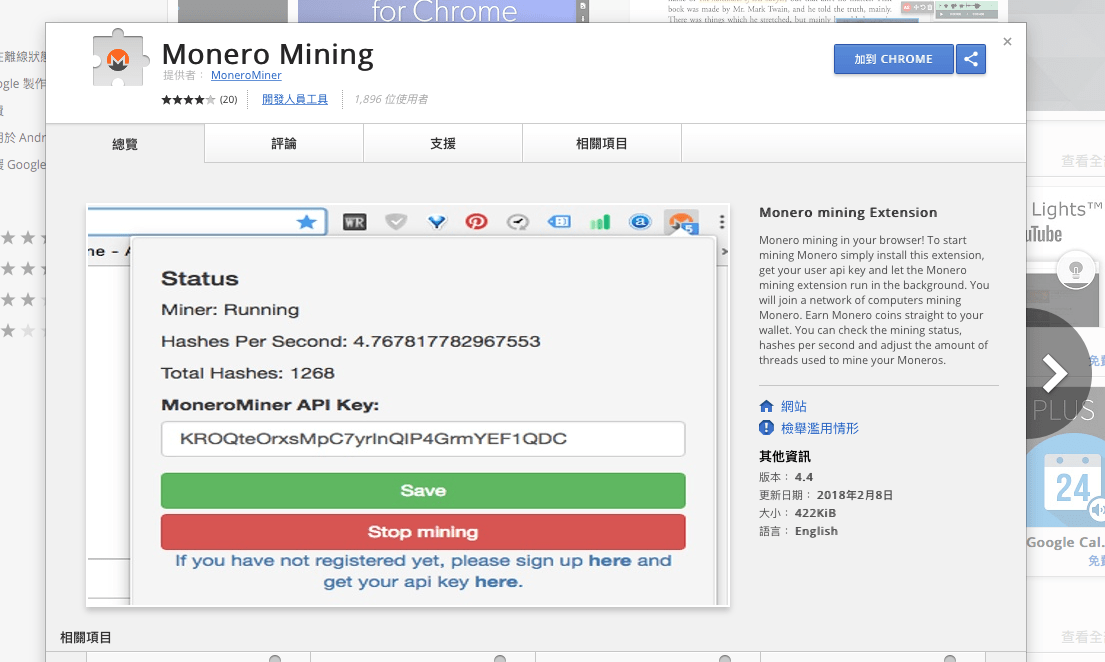Open the 評論 reviews tab
The height and width of the screenshot is (662, 1105).
pos(284,144)
